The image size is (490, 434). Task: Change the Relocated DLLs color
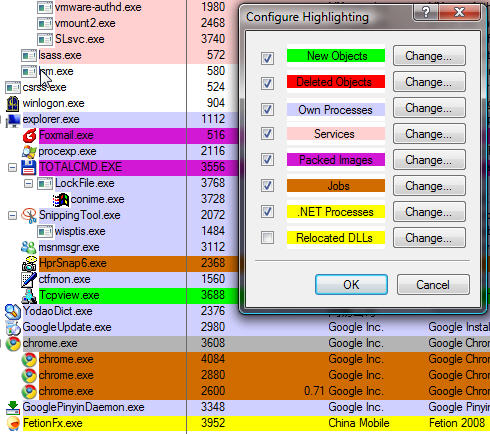[x=429, y=238]
